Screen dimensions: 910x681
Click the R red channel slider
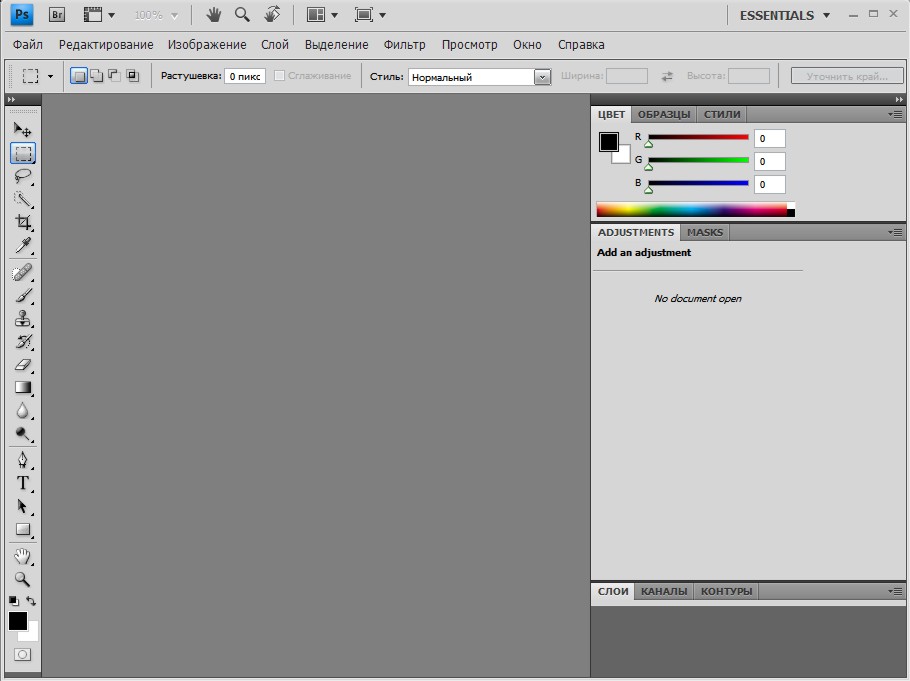[x=698, y=138]
